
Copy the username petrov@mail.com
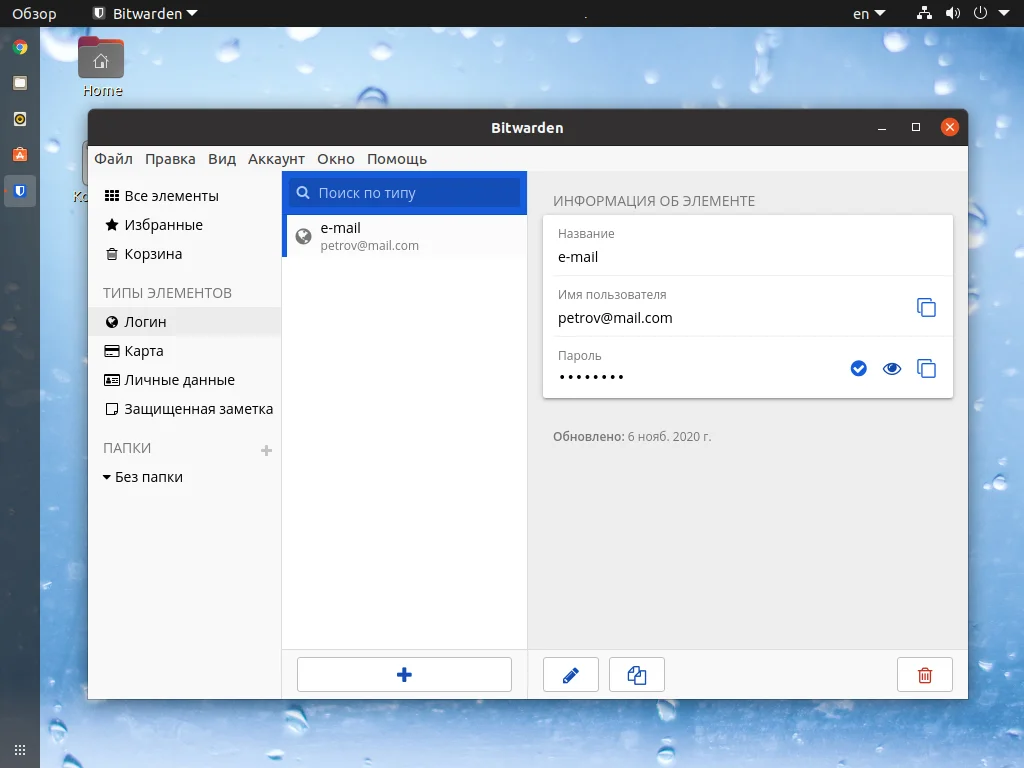point(926,308)
